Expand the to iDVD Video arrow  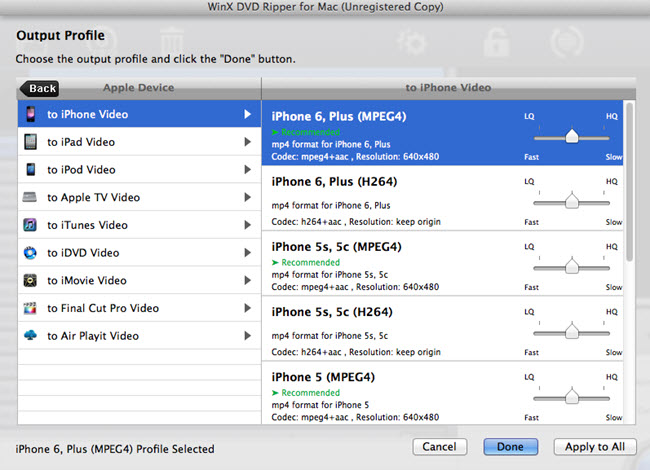[247, 253]
